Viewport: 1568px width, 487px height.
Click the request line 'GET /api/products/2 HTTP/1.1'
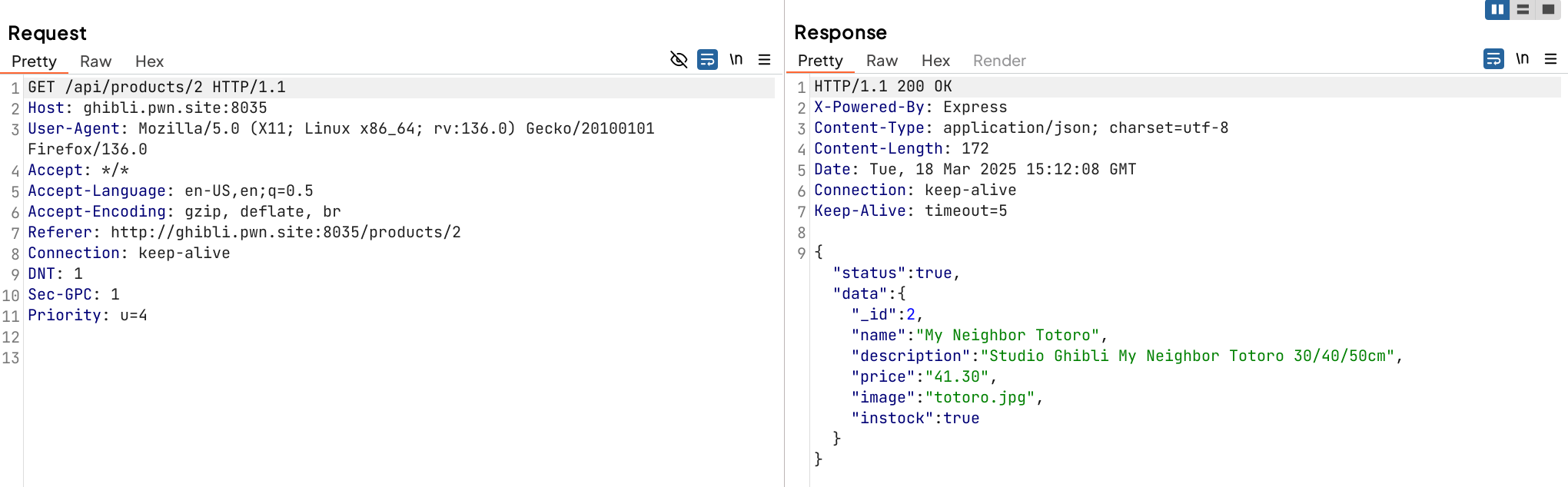(x=157, y=88)
